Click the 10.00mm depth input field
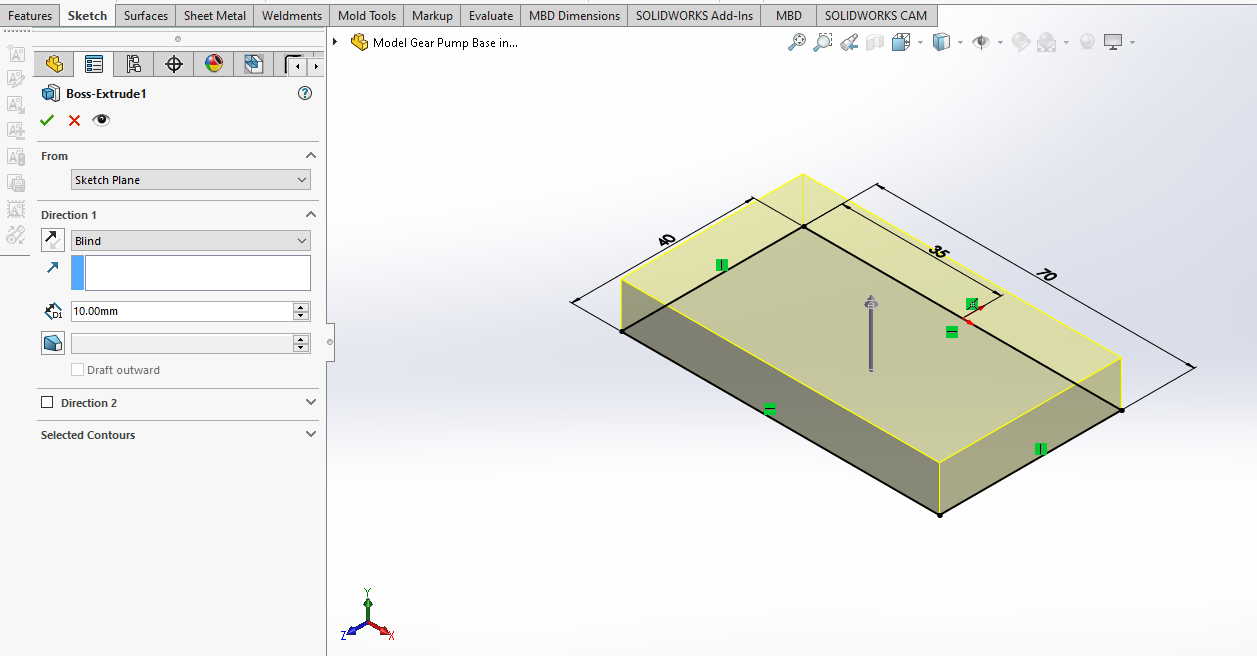Image resolution: width=1257 pixels, height=656 pixels. coord(180,312)
